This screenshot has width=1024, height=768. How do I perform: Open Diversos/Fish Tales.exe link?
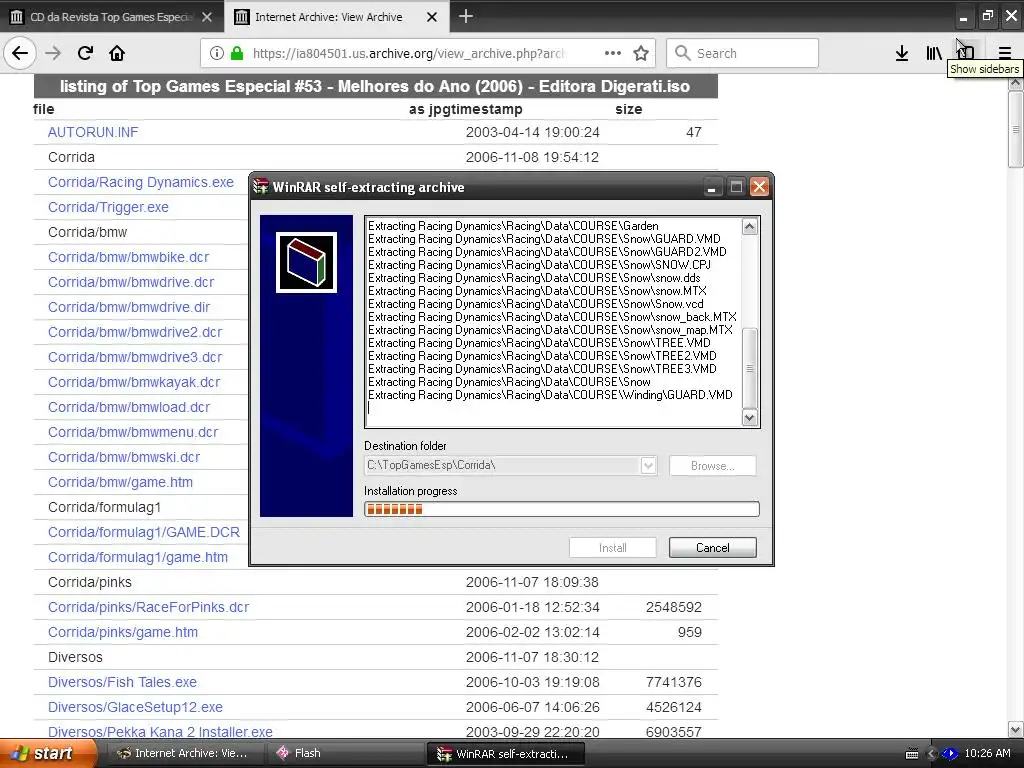tap(122, 682)
